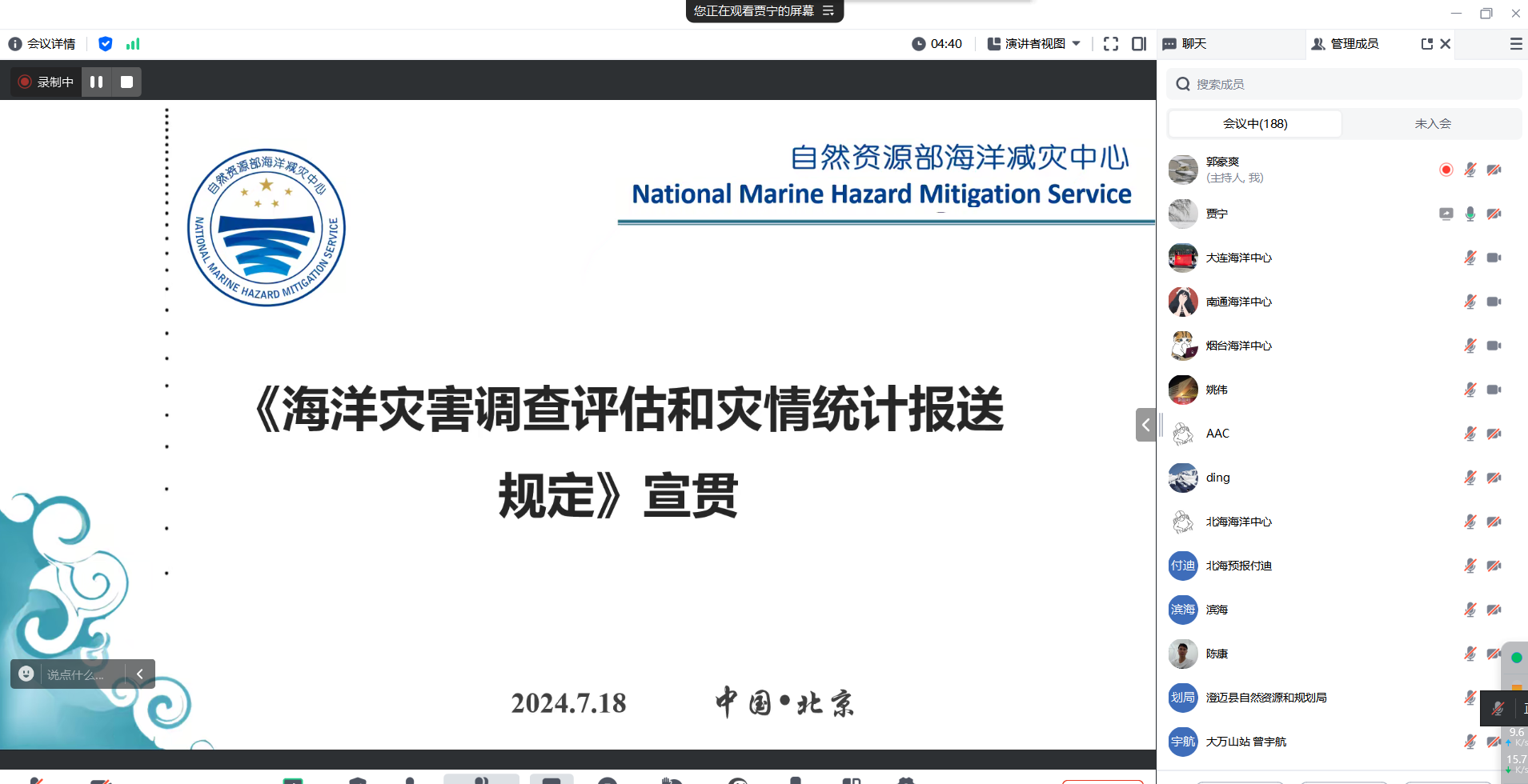Click the screen share icon beside 贾宁
Image resolution: width=1528 pixels, height=784 pixels.
pyautogui.click(x=1446, y=214)
